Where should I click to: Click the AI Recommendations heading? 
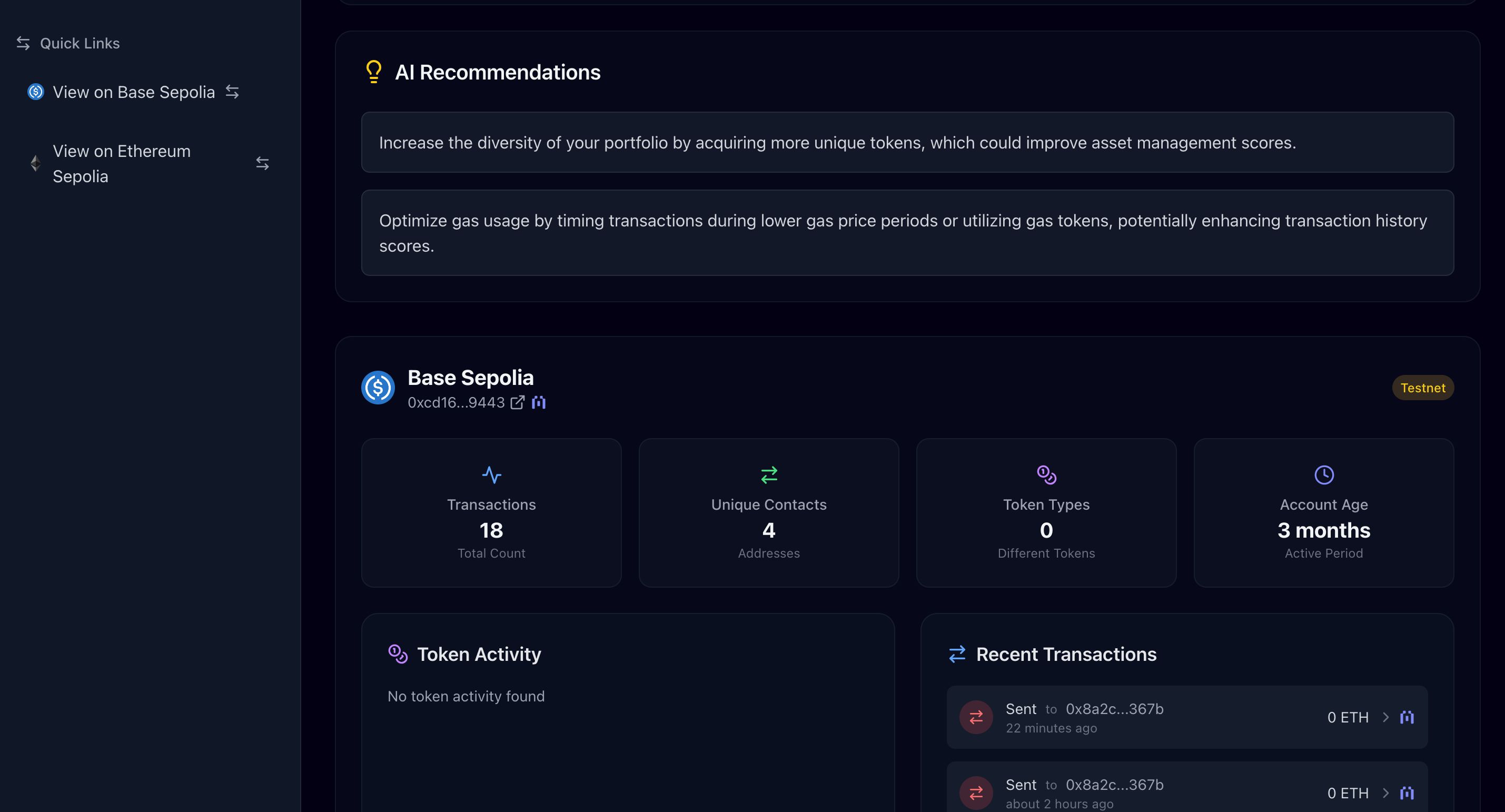point(498,73)
